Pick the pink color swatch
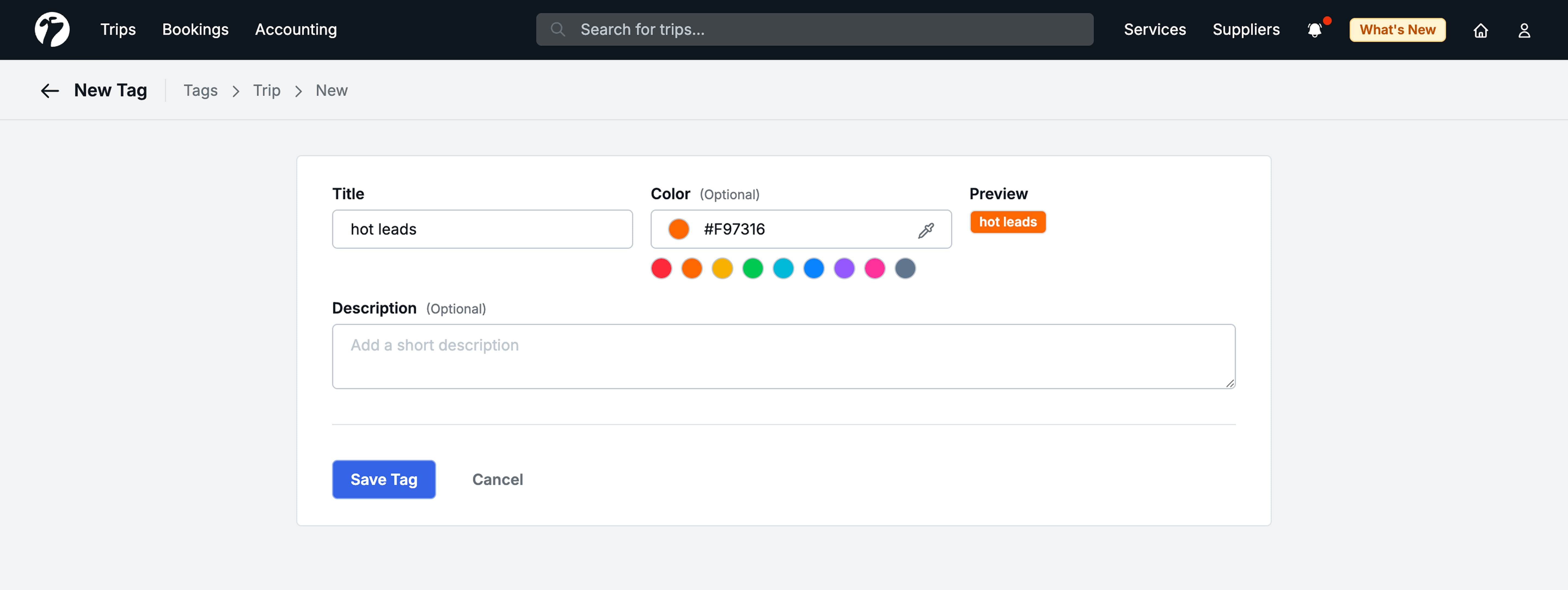The height and width of the screenshot is (590, 1568). click(x=874, y=268)
